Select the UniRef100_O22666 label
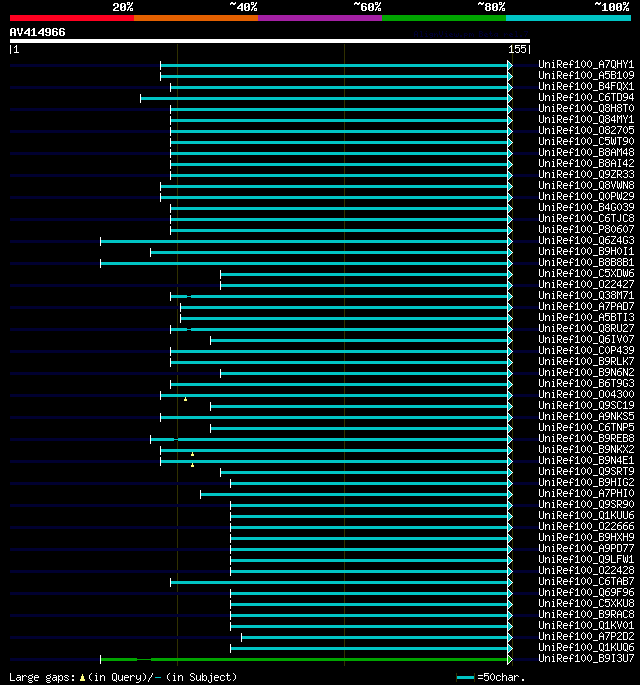Image resolution: width=640 pixels, height=685 pixels. 586,526
